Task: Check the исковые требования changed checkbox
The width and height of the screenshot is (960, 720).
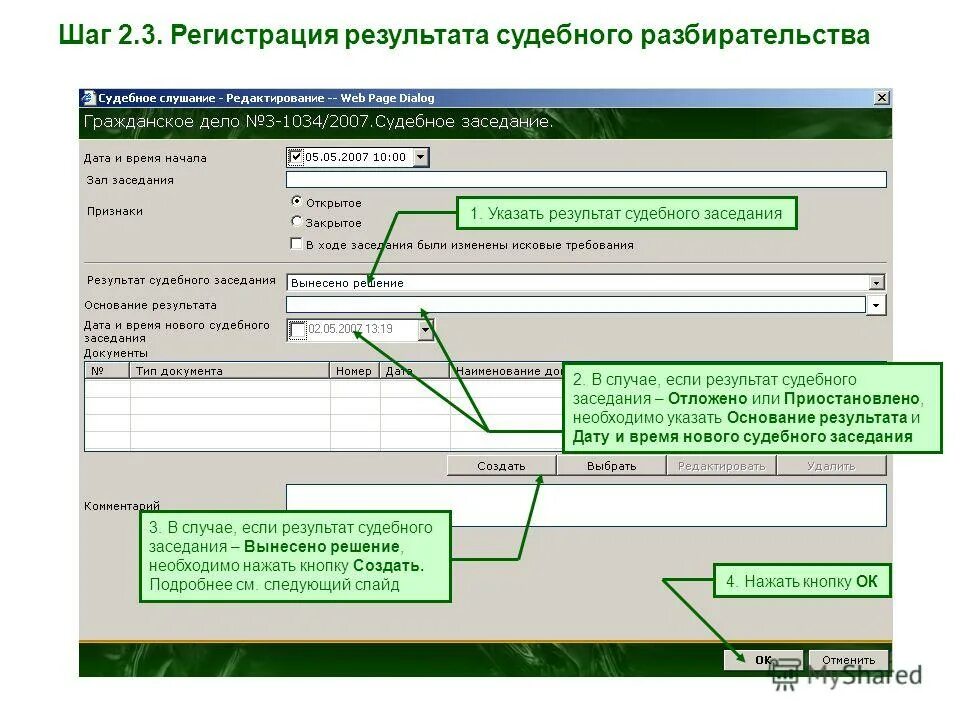Action: click(294, 243)
